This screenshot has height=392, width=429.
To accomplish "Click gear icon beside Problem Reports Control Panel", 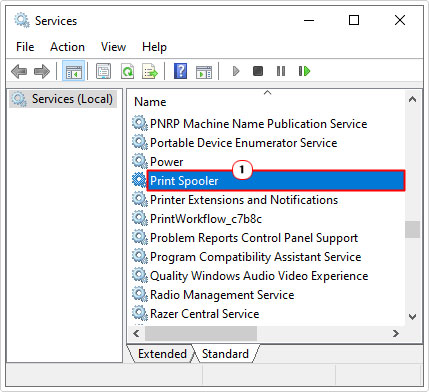I will coord(139,237).
